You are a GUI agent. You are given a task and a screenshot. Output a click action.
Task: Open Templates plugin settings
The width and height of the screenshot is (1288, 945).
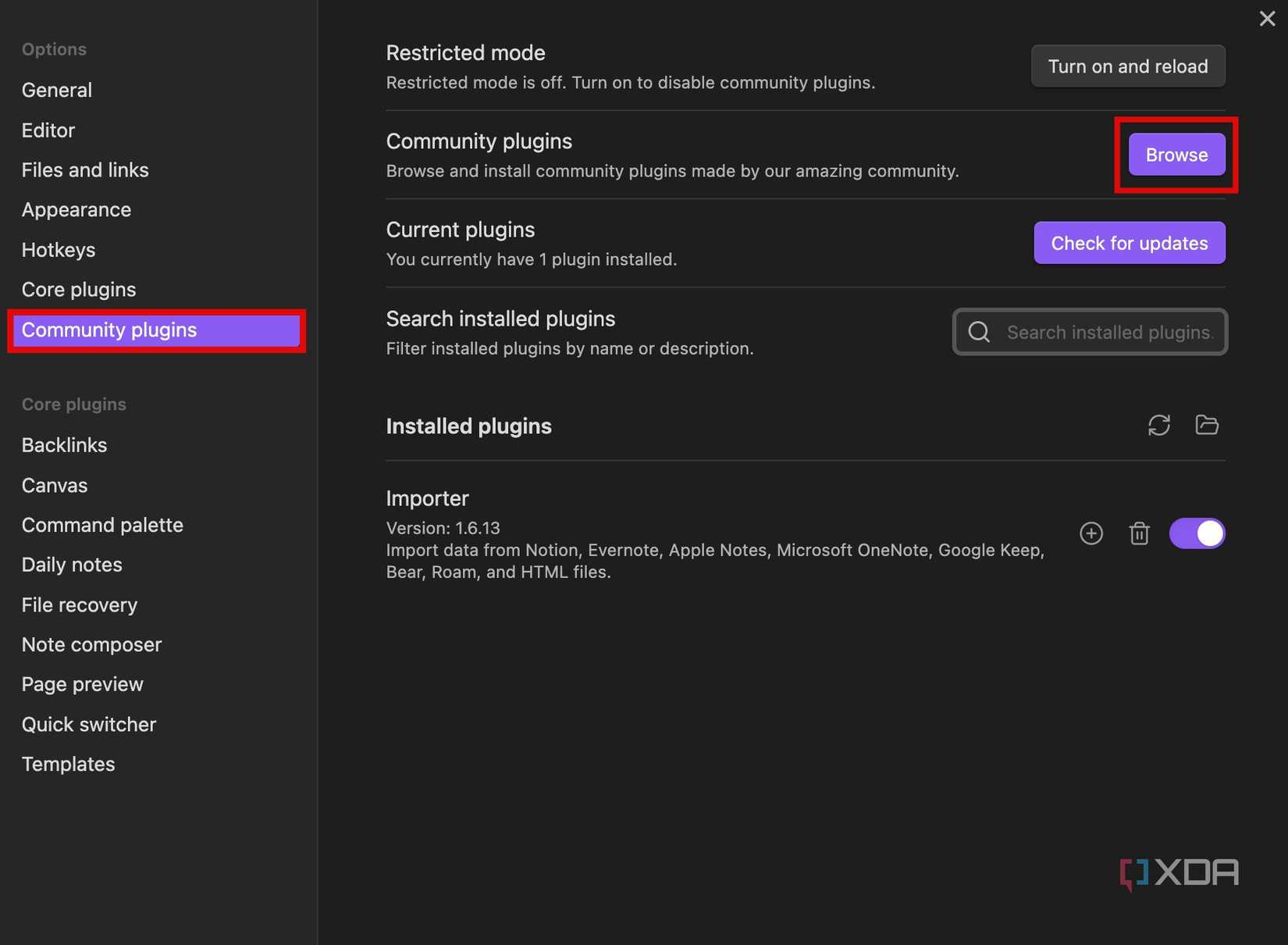(x=68, y=764)
